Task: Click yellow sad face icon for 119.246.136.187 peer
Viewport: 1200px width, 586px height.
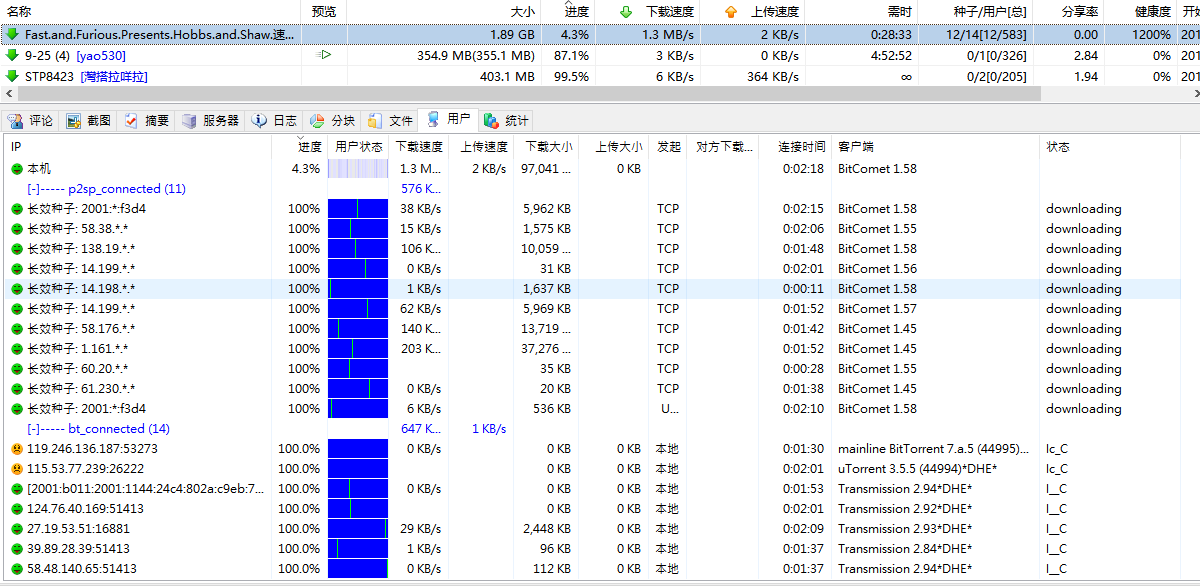Action: coord(17,449)
